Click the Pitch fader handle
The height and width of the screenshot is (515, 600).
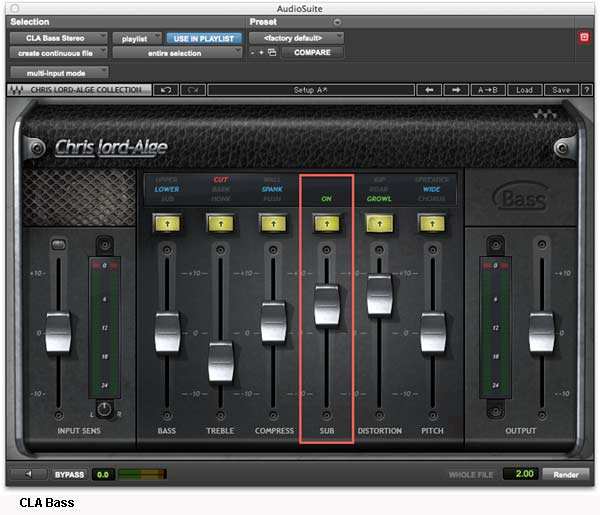[x=433, y=332]
